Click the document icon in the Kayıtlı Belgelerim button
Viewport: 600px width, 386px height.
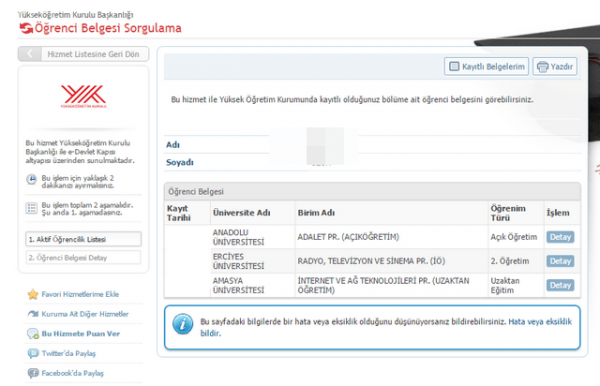[x=454, y=67]
